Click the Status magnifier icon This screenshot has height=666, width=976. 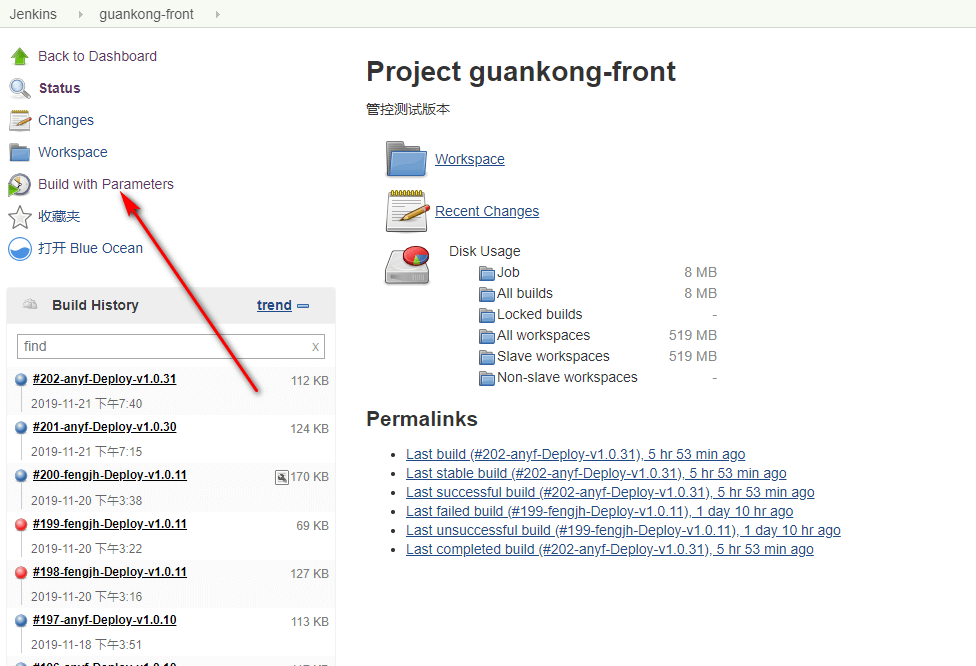pos(20,88)
